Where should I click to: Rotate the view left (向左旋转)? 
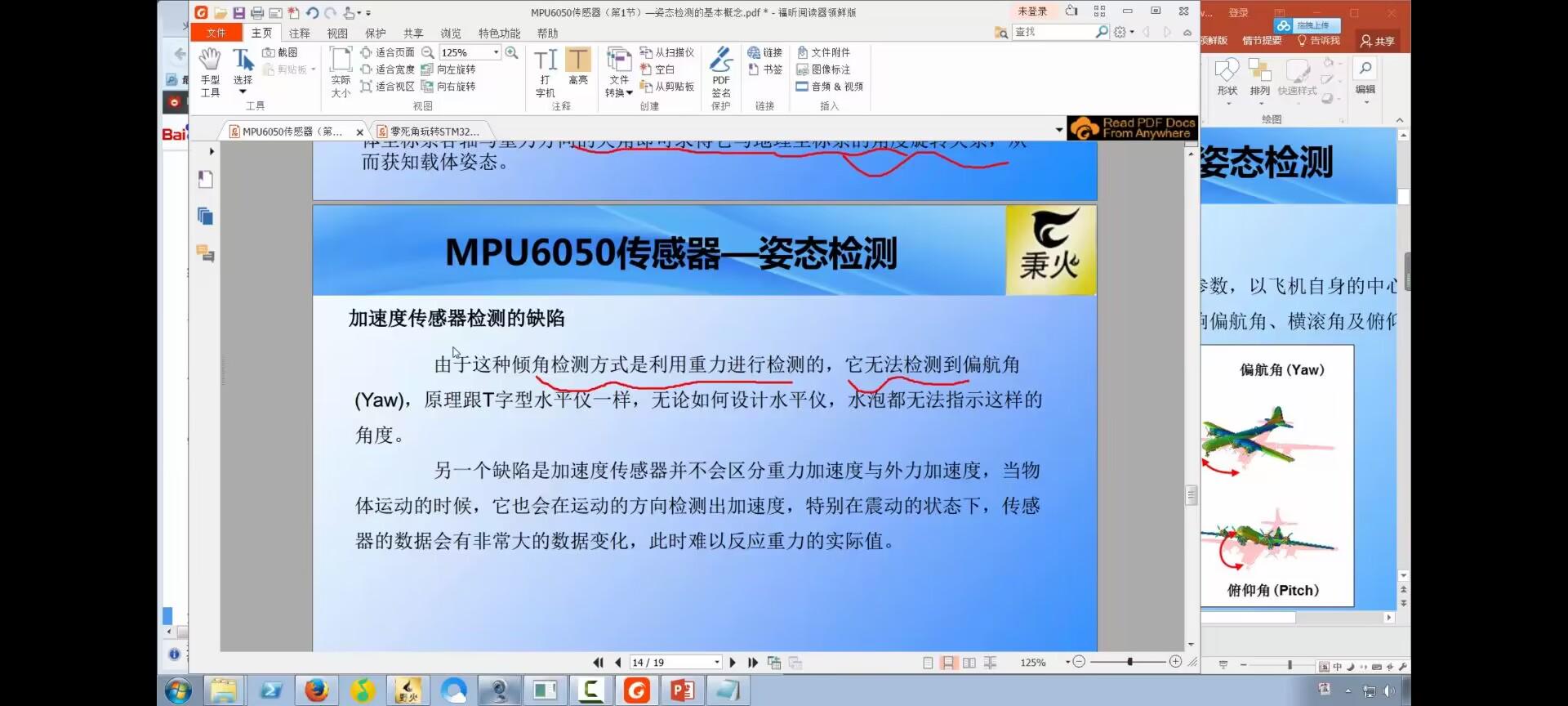click(x=448, y=69)
